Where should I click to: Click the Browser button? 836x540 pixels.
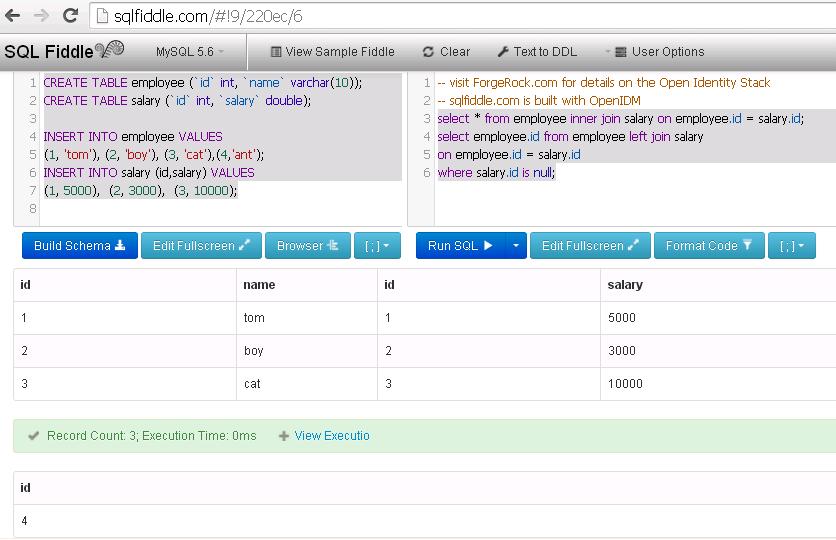pos(307,245)
